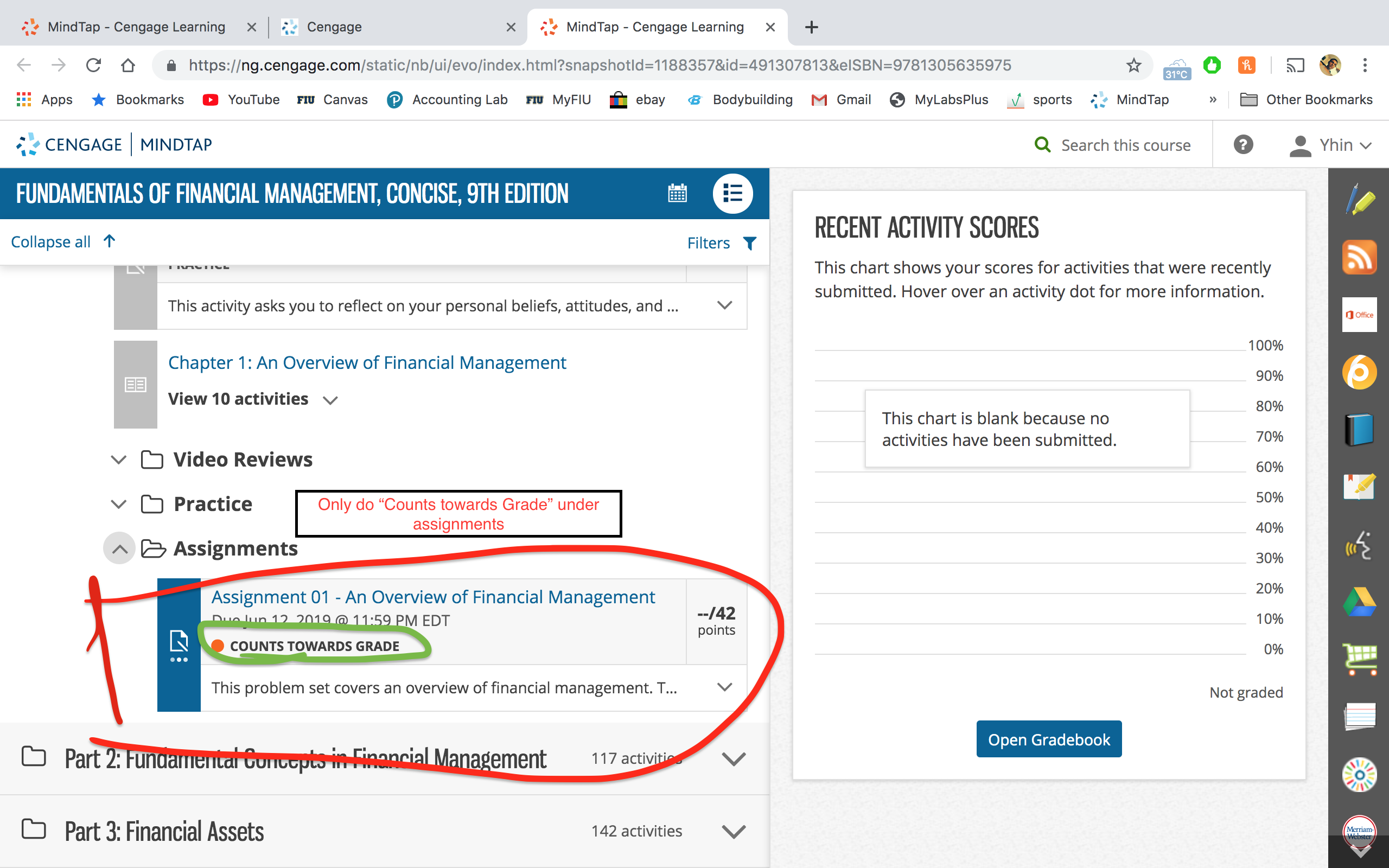Open the calendar view icon in course header
This screenshot has width=1389, height=868.
(x=677, y=194)
